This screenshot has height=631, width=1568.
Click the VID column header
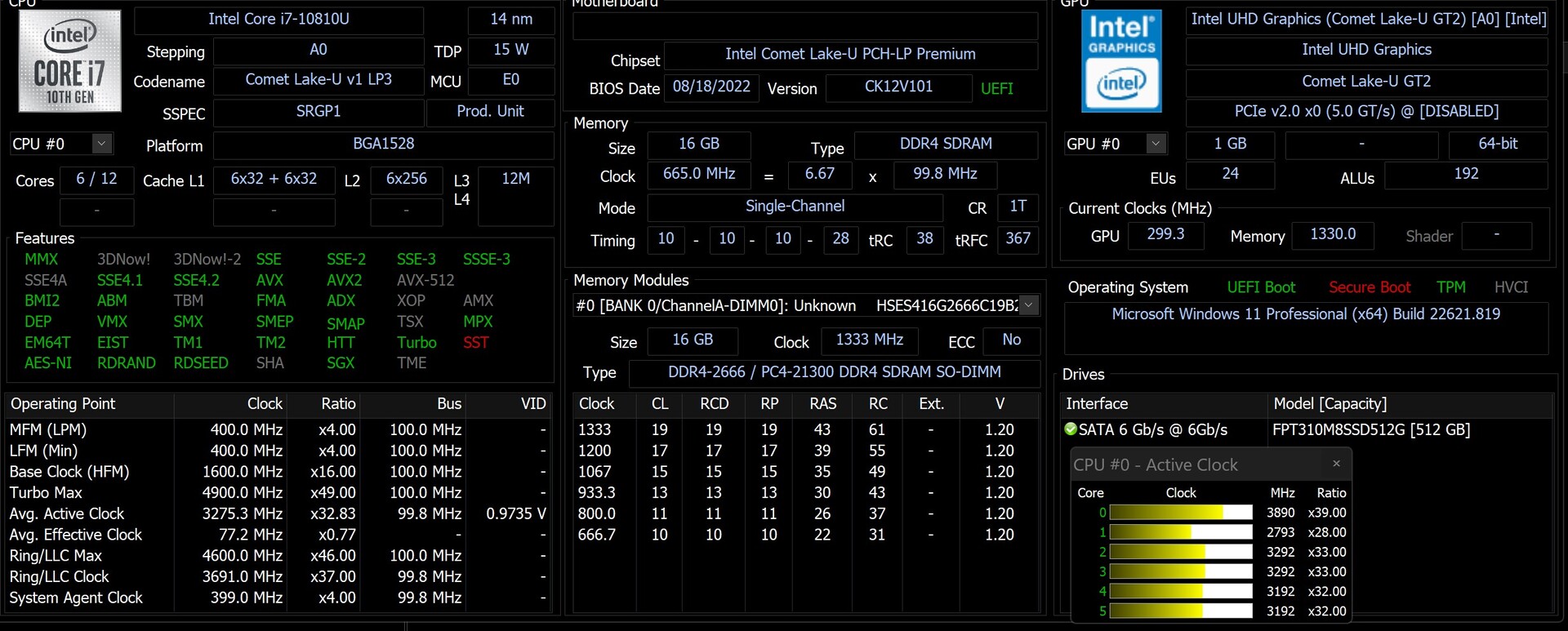click(x=508, y=404)
